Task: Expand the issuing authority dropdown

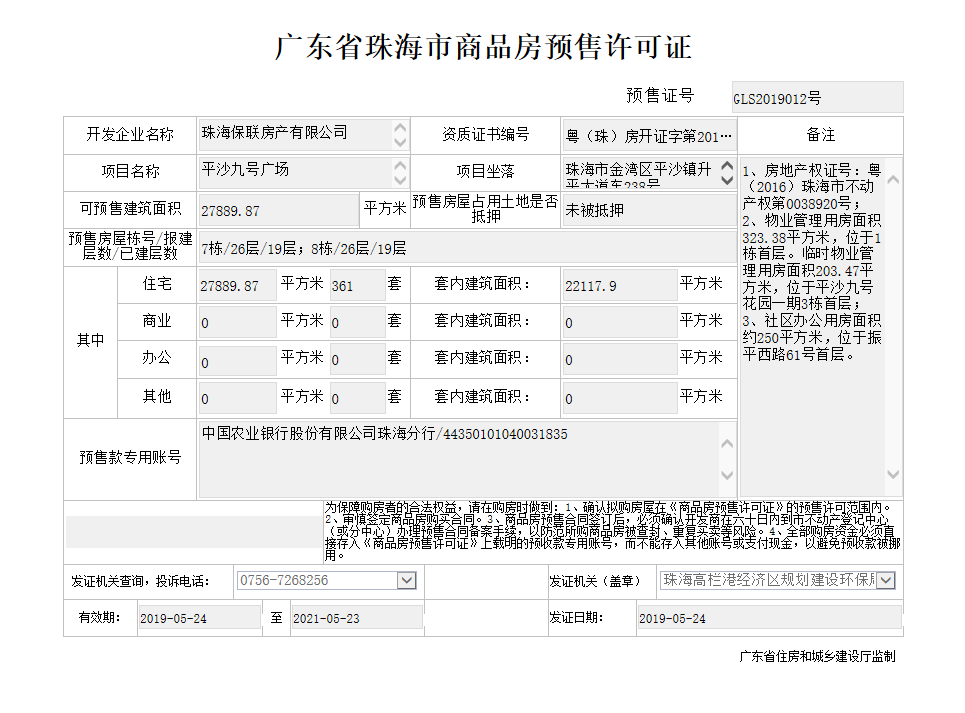Action: 885,580
